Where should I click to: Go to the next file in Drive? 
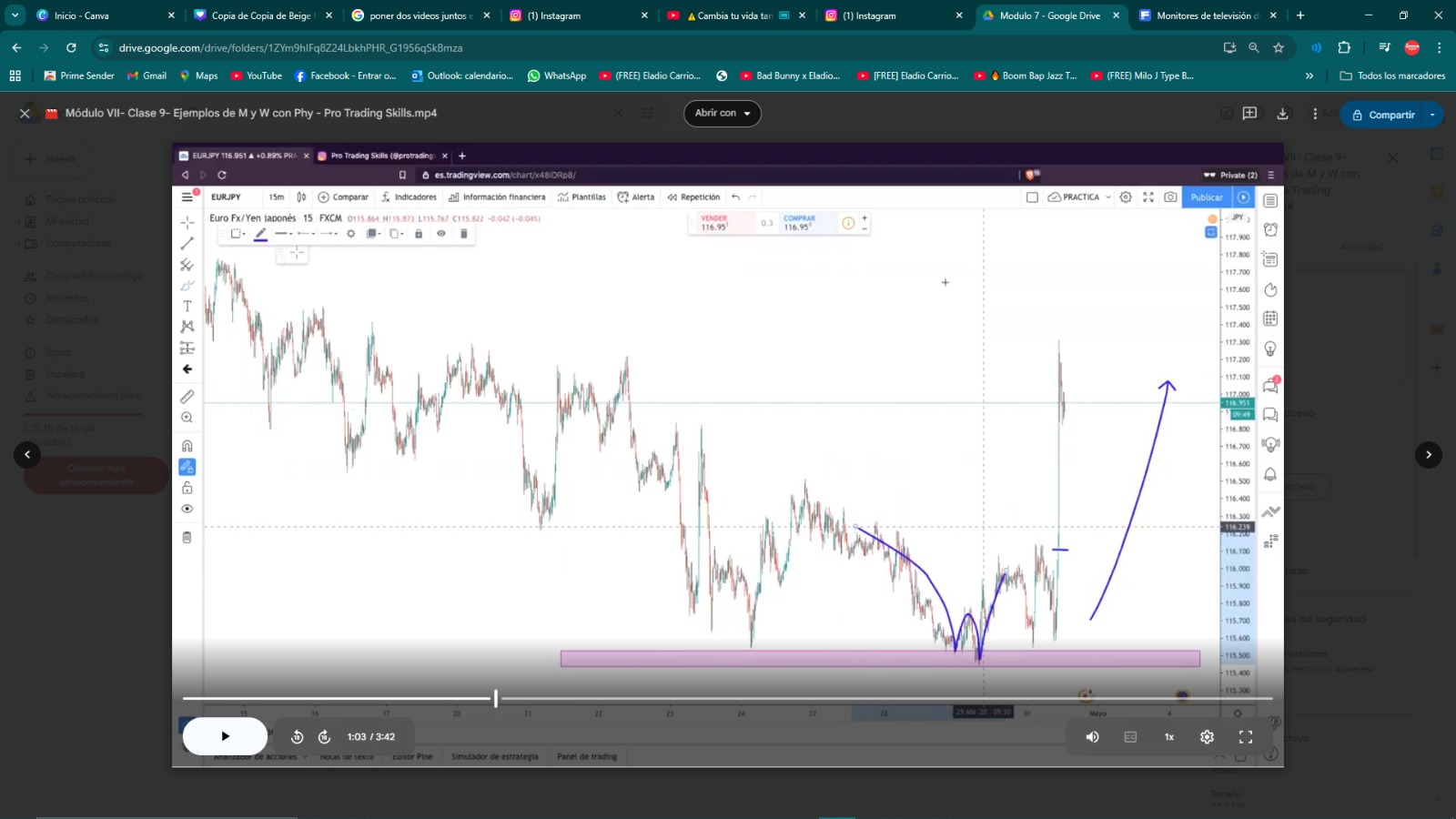[1429, 454]
